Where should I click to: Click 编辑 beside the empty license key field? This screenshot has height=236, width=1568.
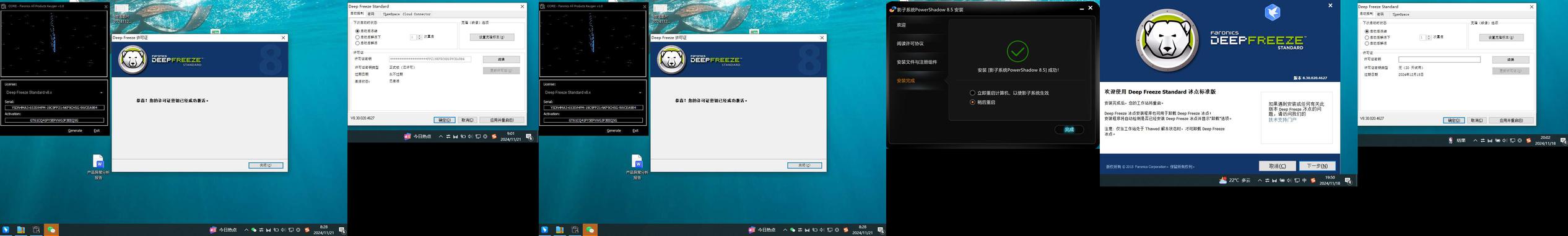(x=1510, y=60)
